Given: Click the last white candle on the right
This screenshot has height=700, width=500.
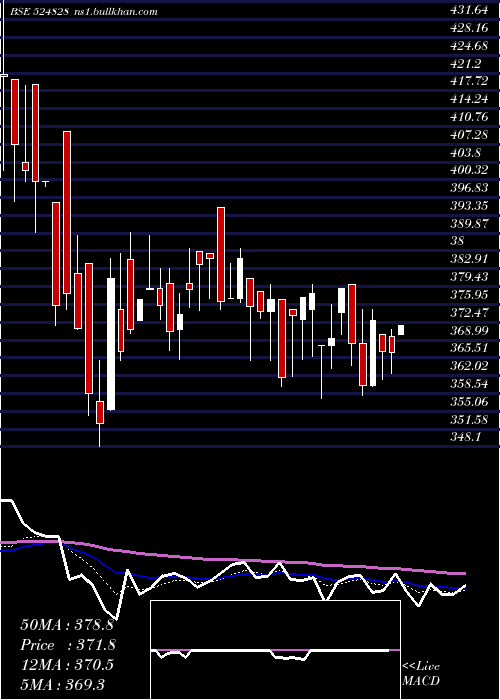Looking at the screenshot, I should tap(401, 329).
